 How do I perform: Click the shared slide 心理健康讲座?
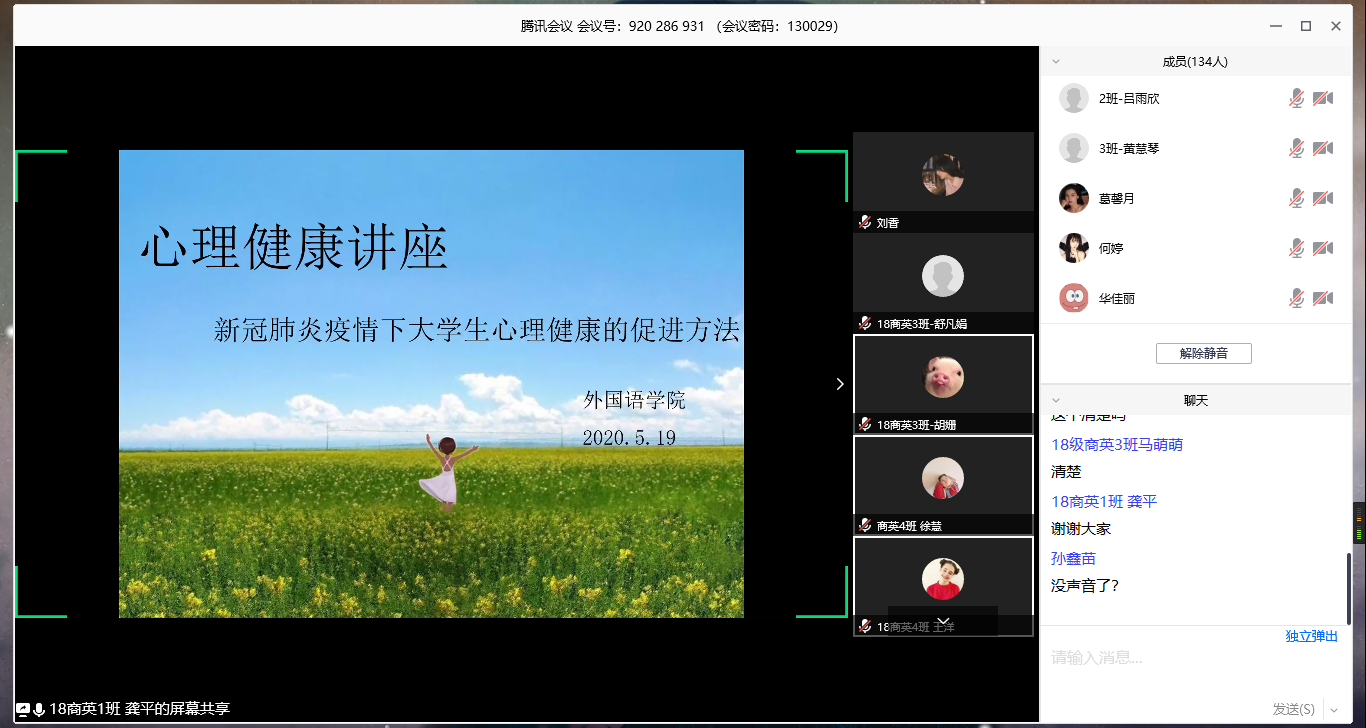[431, 384]
